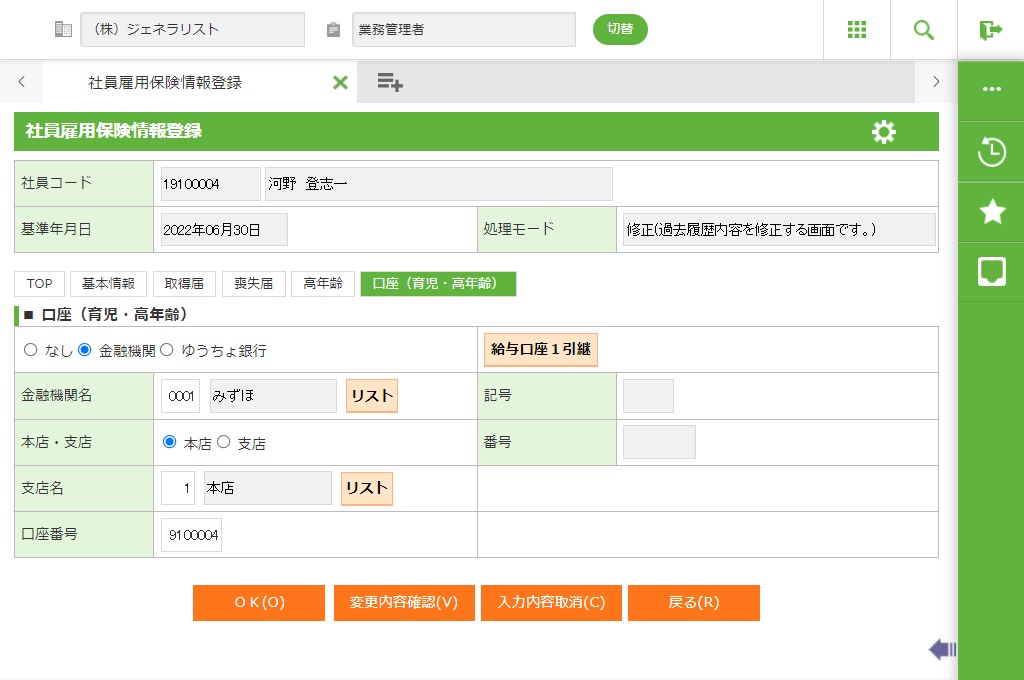The width and height of the screenshot is (1024, 680).
Task: Select the なし radio button
Action: pyautogui.click(x=30, y=350)
